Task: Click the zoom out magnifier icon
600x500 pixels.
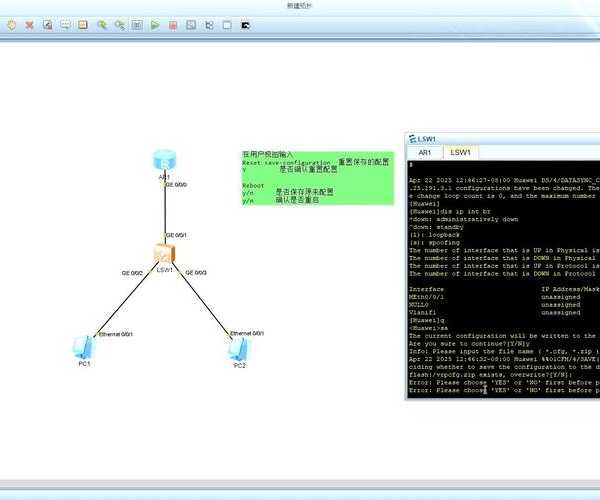Action: 119,24
